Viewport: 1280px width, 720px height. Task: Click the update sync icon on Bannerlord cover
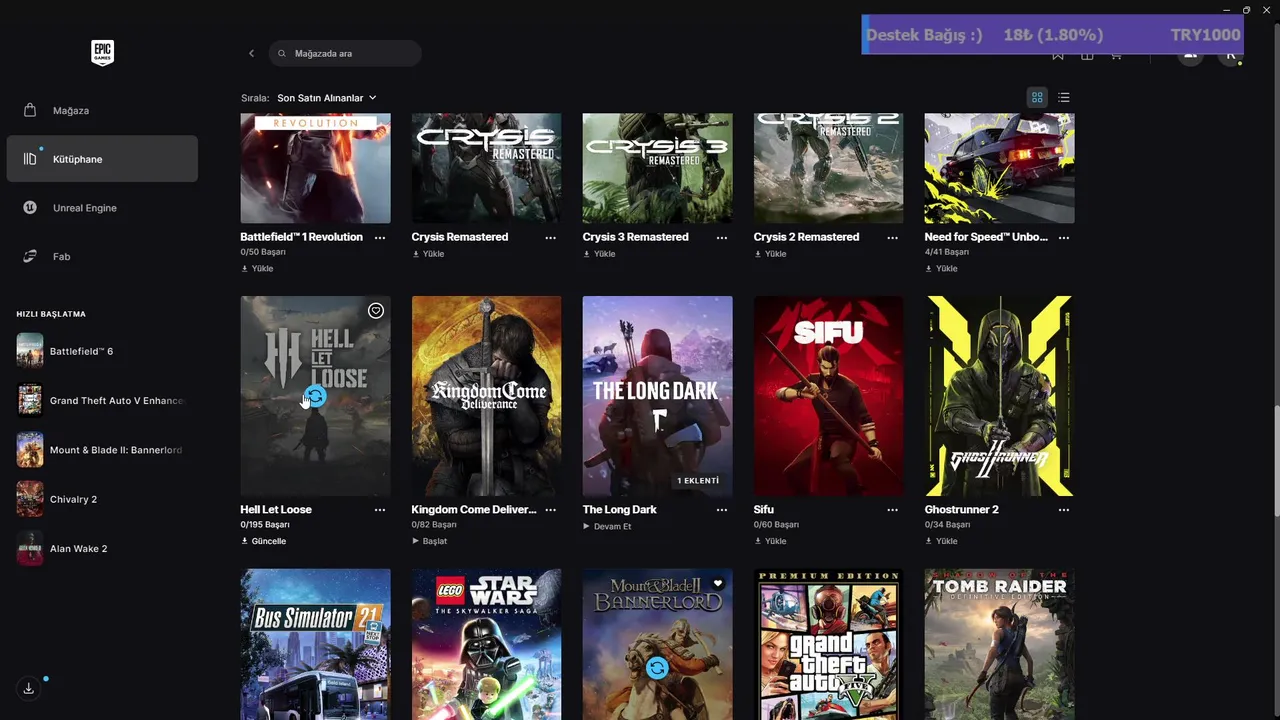click(x=657, y=668)
